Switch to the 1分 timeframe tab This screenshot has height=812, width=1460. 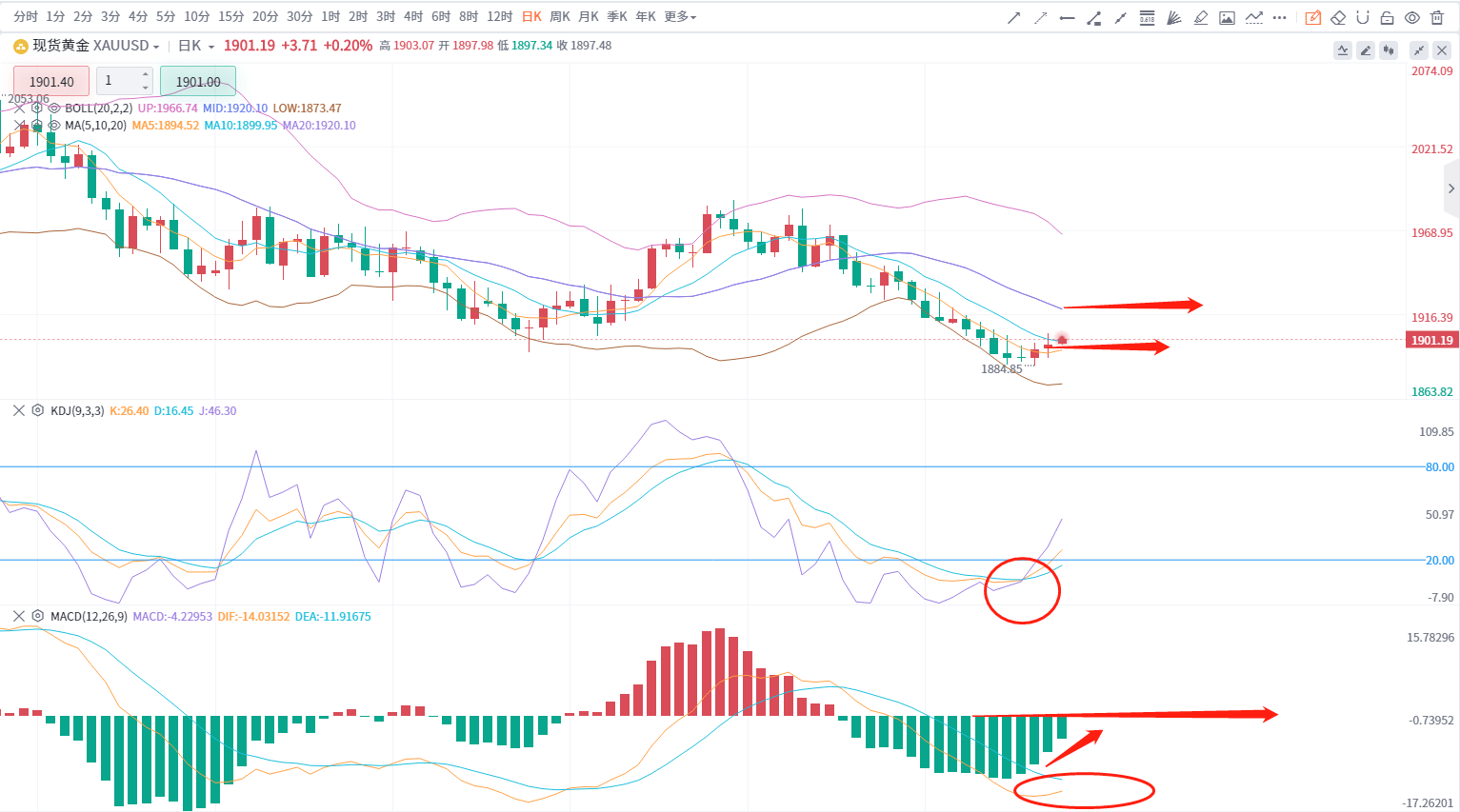coord(55,17)
